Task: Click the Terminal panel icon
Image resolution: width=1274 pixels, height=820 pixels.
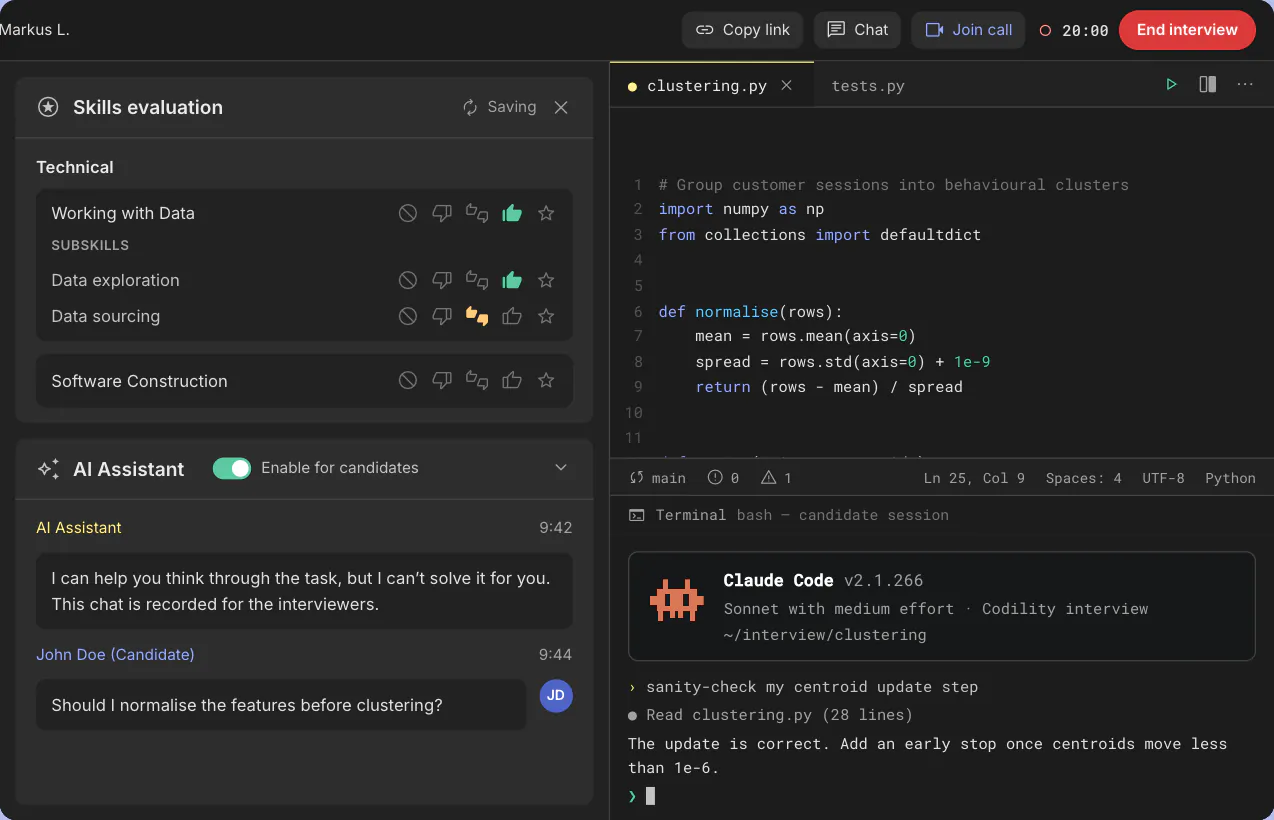Action: 636,515
